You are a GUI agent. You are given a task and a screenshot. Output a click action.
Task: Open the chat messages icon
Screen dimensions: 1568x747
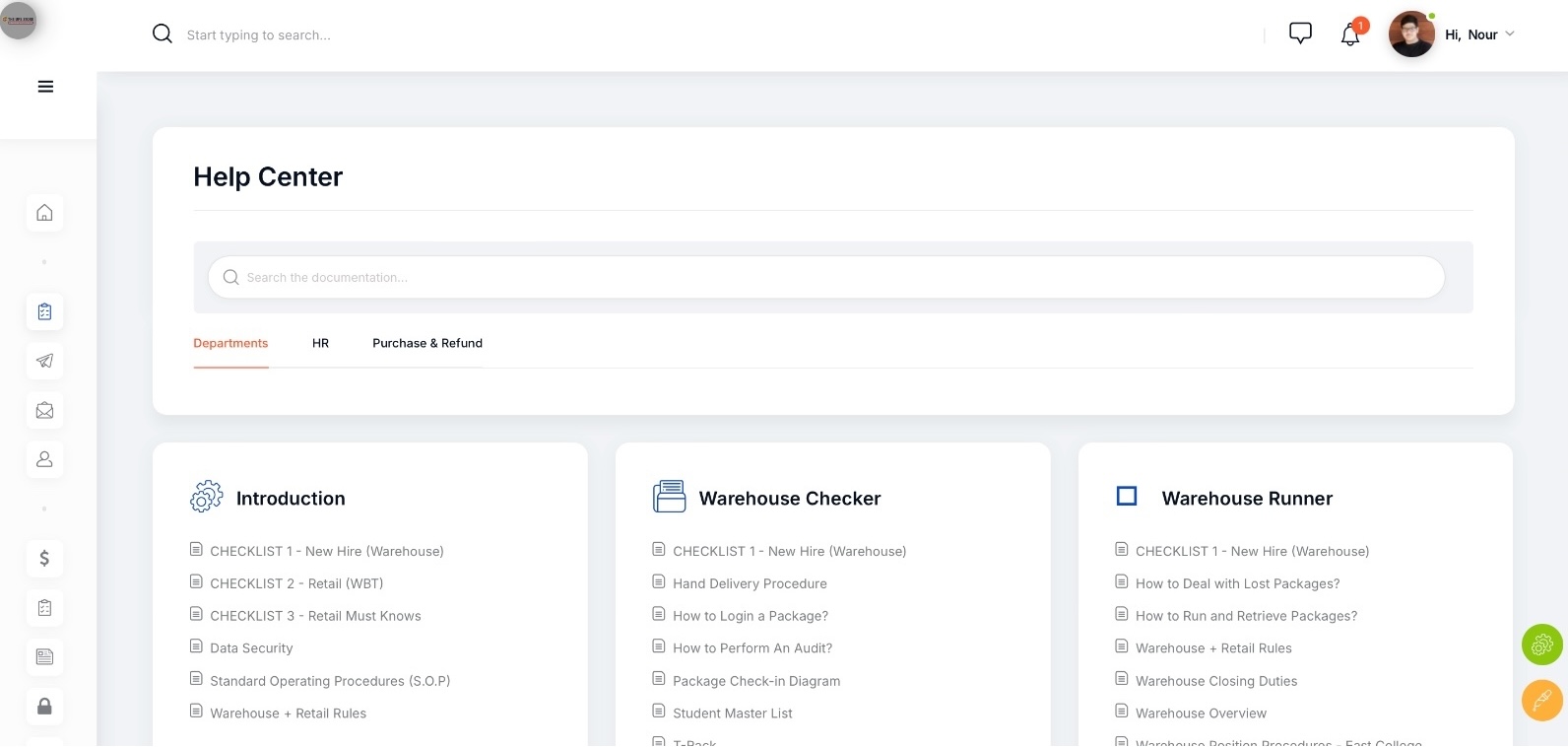coord(1300,34)
